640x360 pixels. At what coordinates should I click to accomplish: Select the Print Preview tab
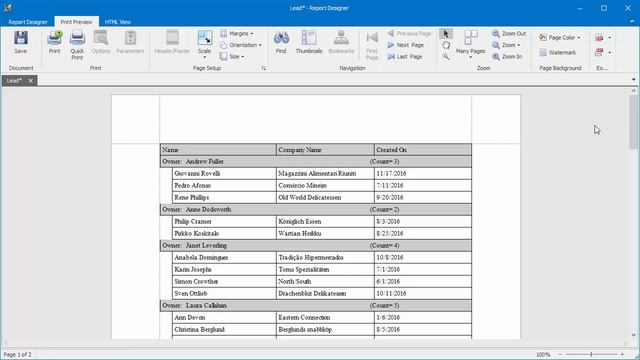click(x=76, y=22)
